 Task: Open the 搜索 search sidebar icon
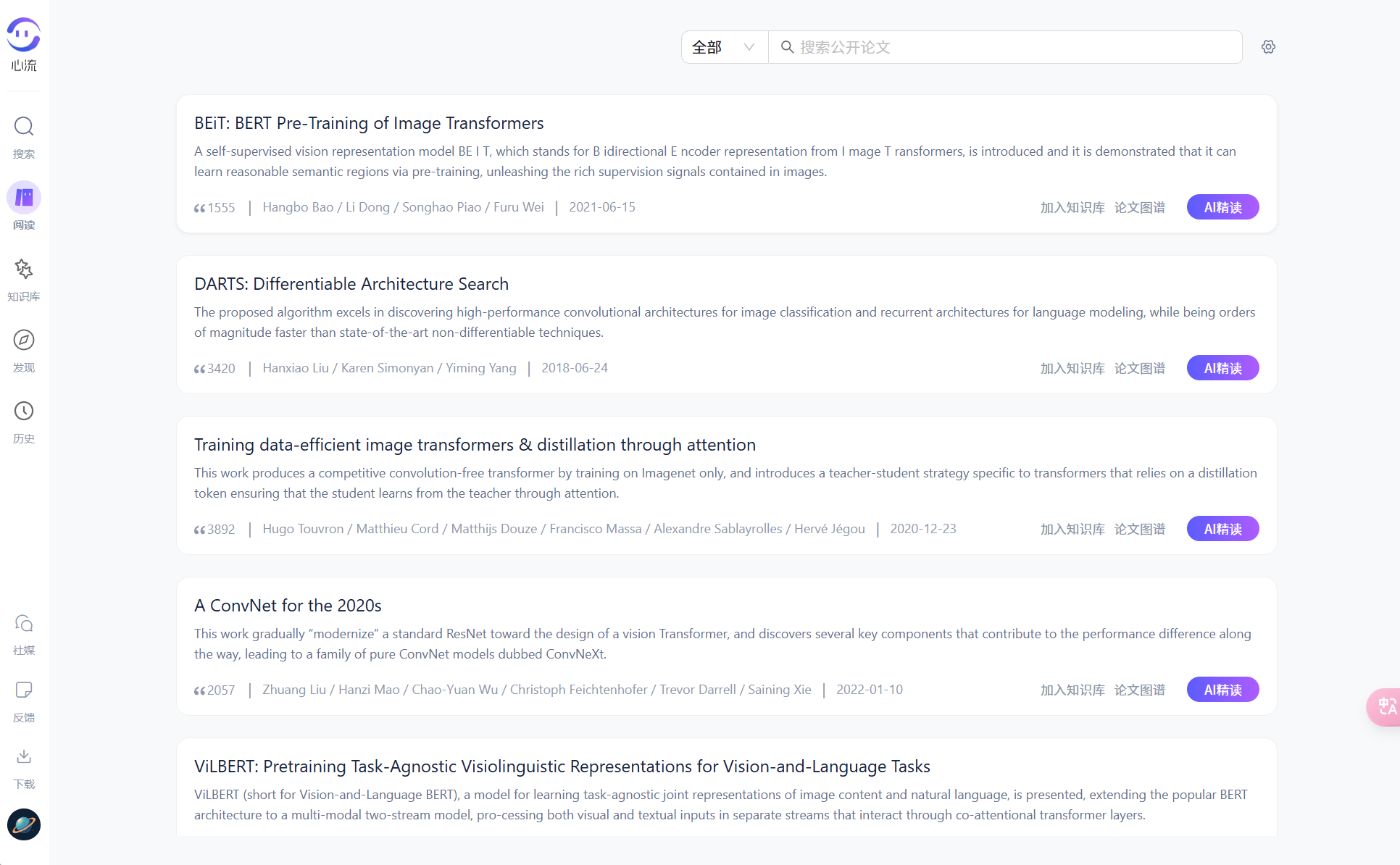[24, 128]
